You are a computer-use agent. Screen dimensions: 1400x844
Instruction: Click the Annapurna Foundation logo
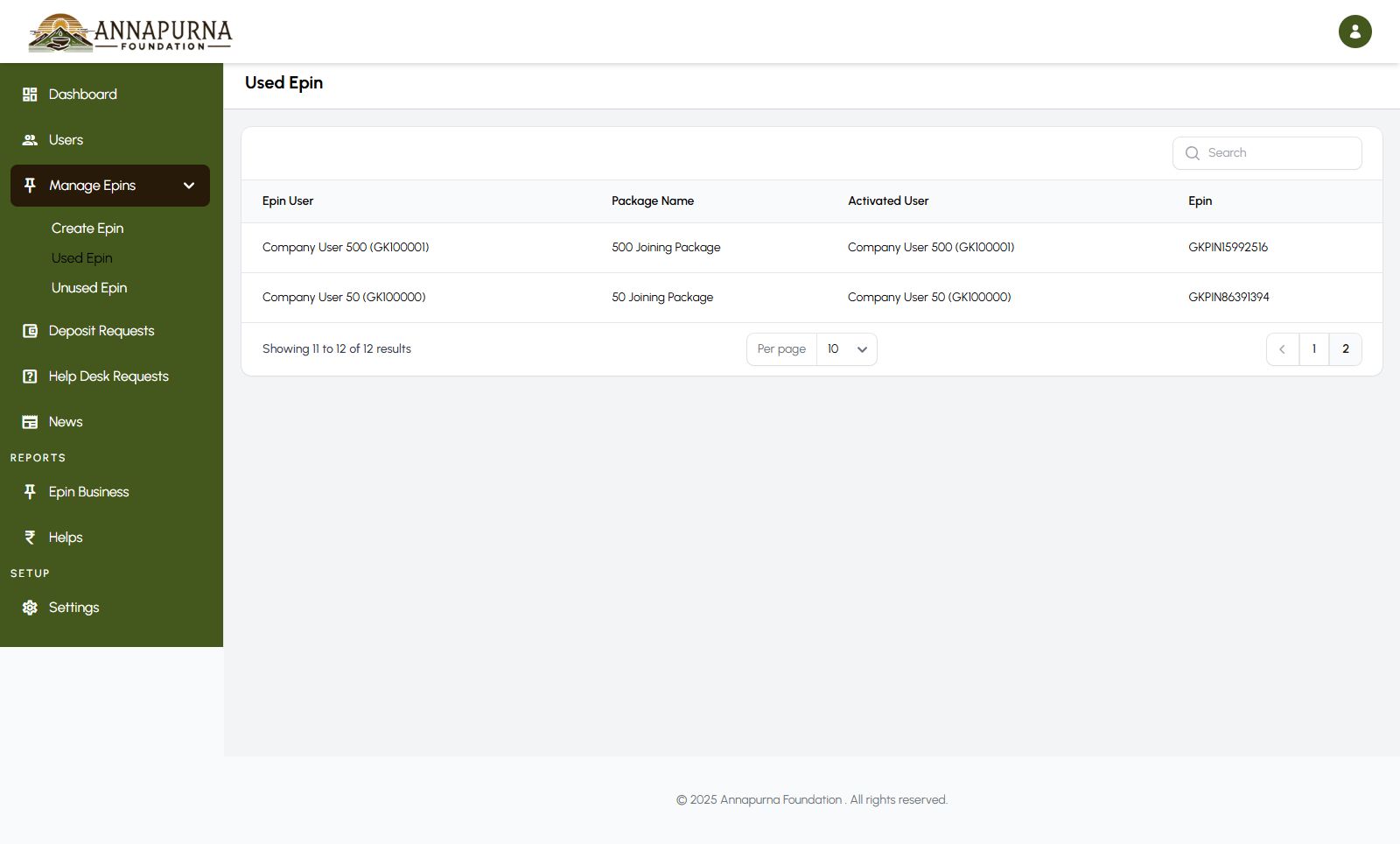(129, 33)
